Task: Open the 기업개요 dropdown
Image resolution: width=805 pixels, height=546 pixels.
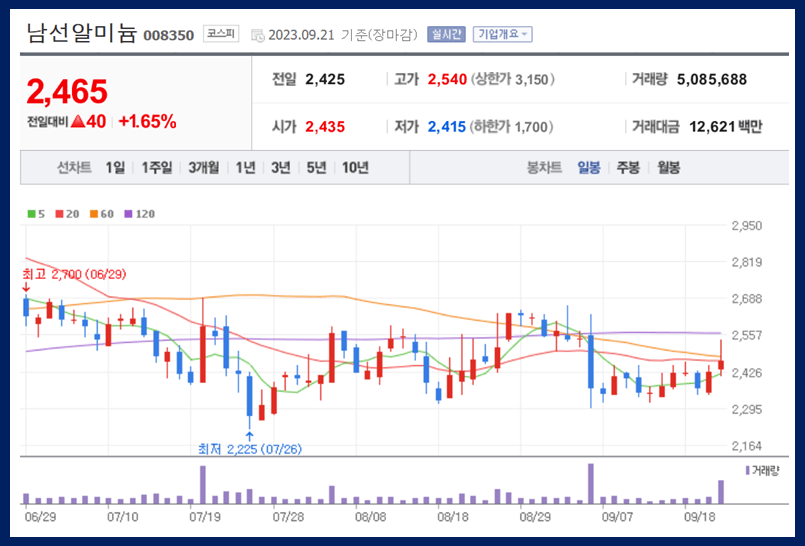Action: (x=503, y=34)
